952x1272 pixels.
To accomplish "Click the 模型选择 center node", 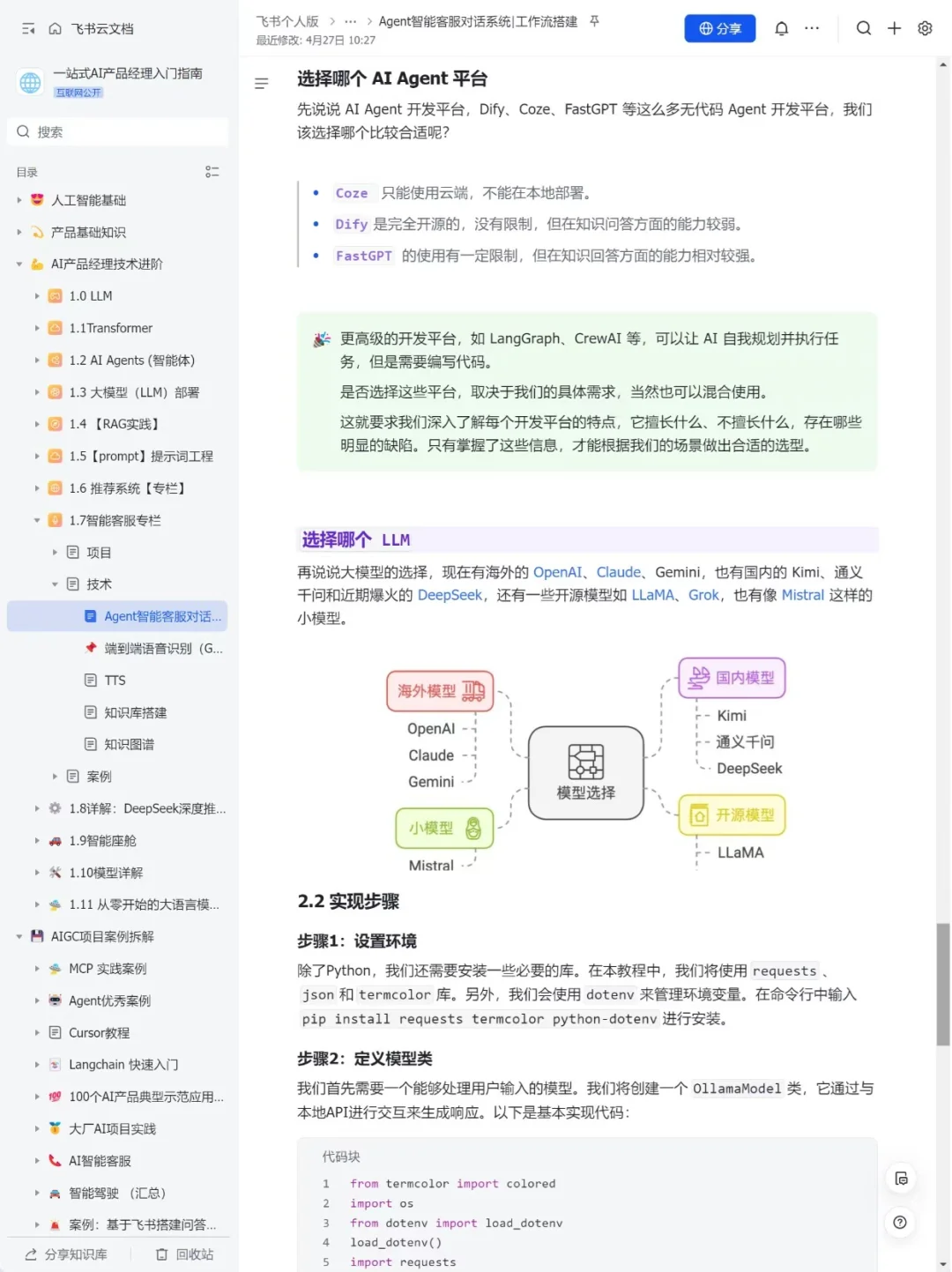I will click(x=586, y=772).
